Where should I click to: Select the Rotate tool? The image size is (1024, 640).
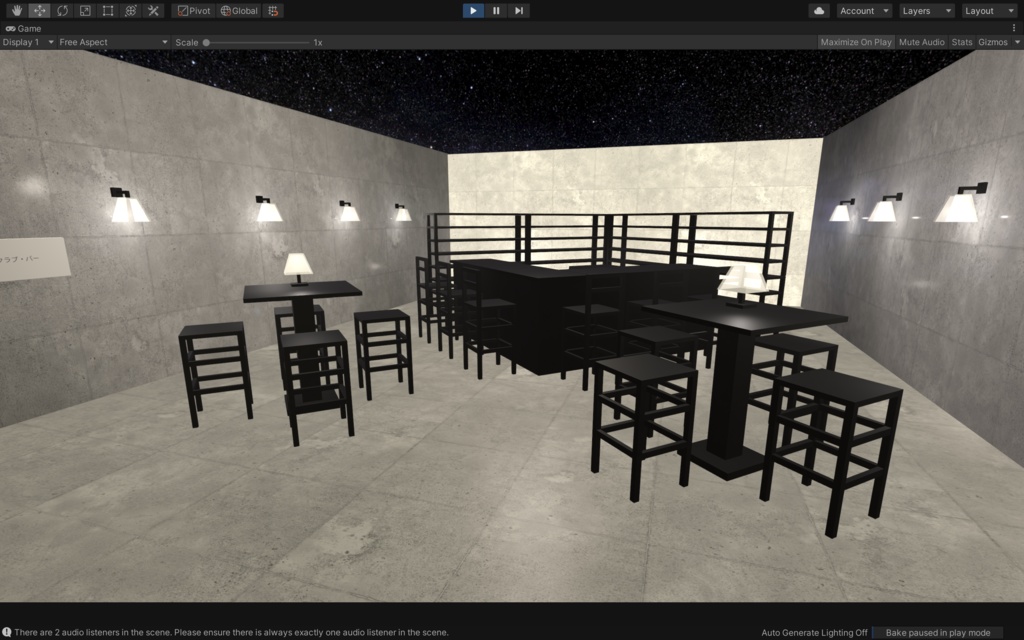pyautogui.click(x=62, y=10)
